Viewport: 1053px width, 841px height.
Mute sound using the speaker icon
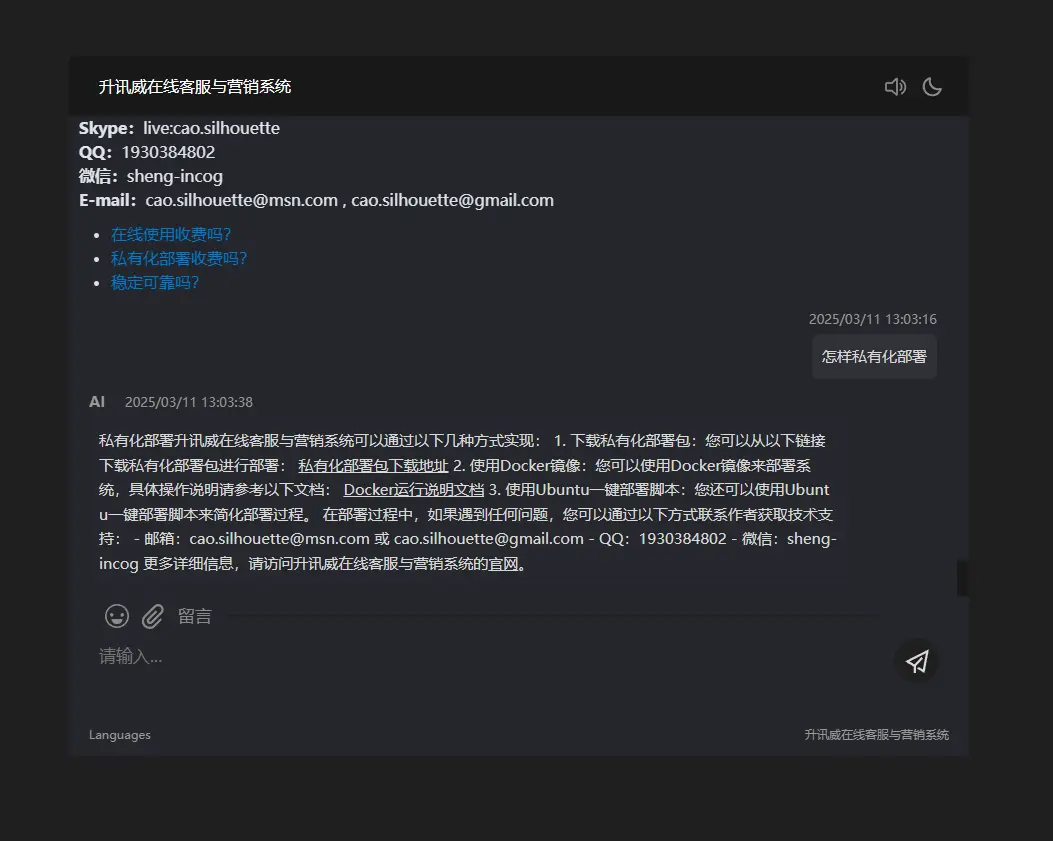point(895,86)
